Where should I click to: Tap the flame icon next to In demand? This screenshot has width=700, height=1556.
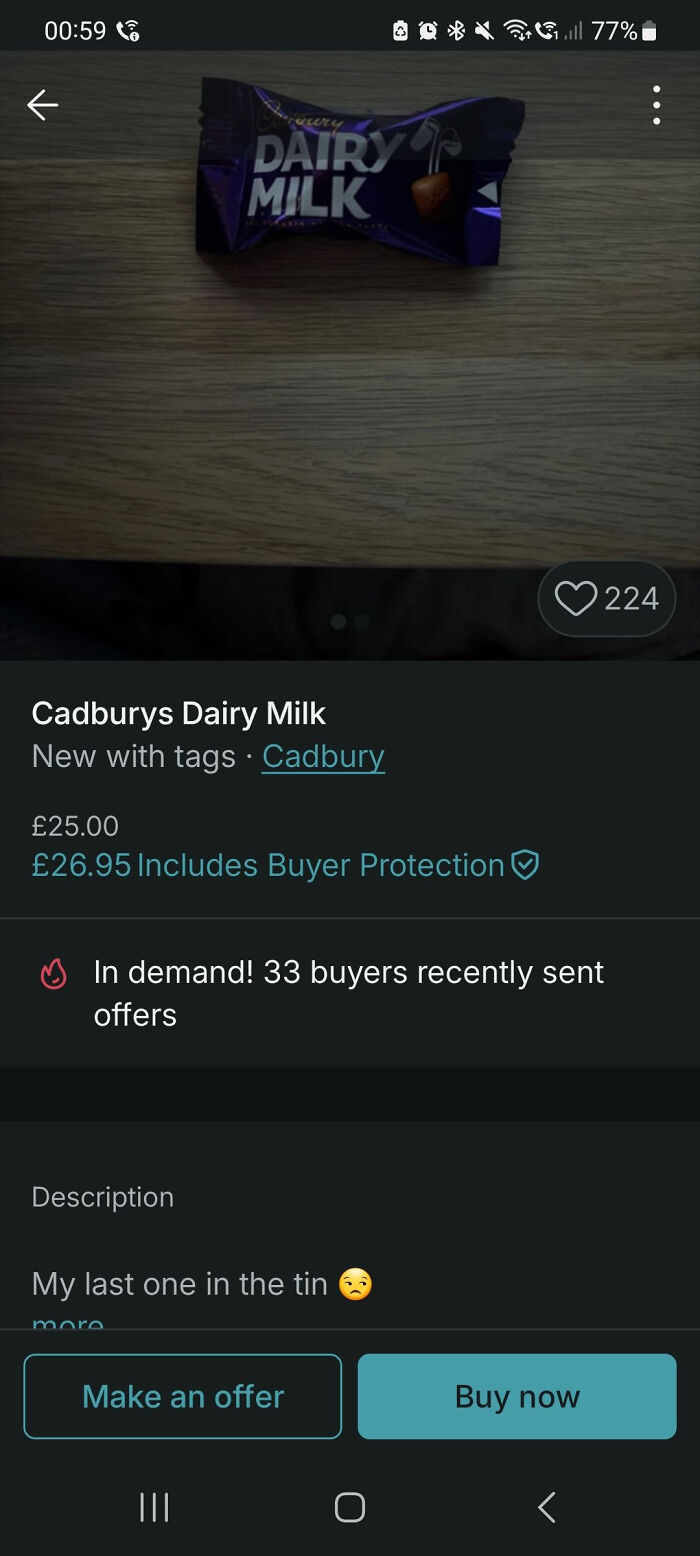(x=55, y=972)
